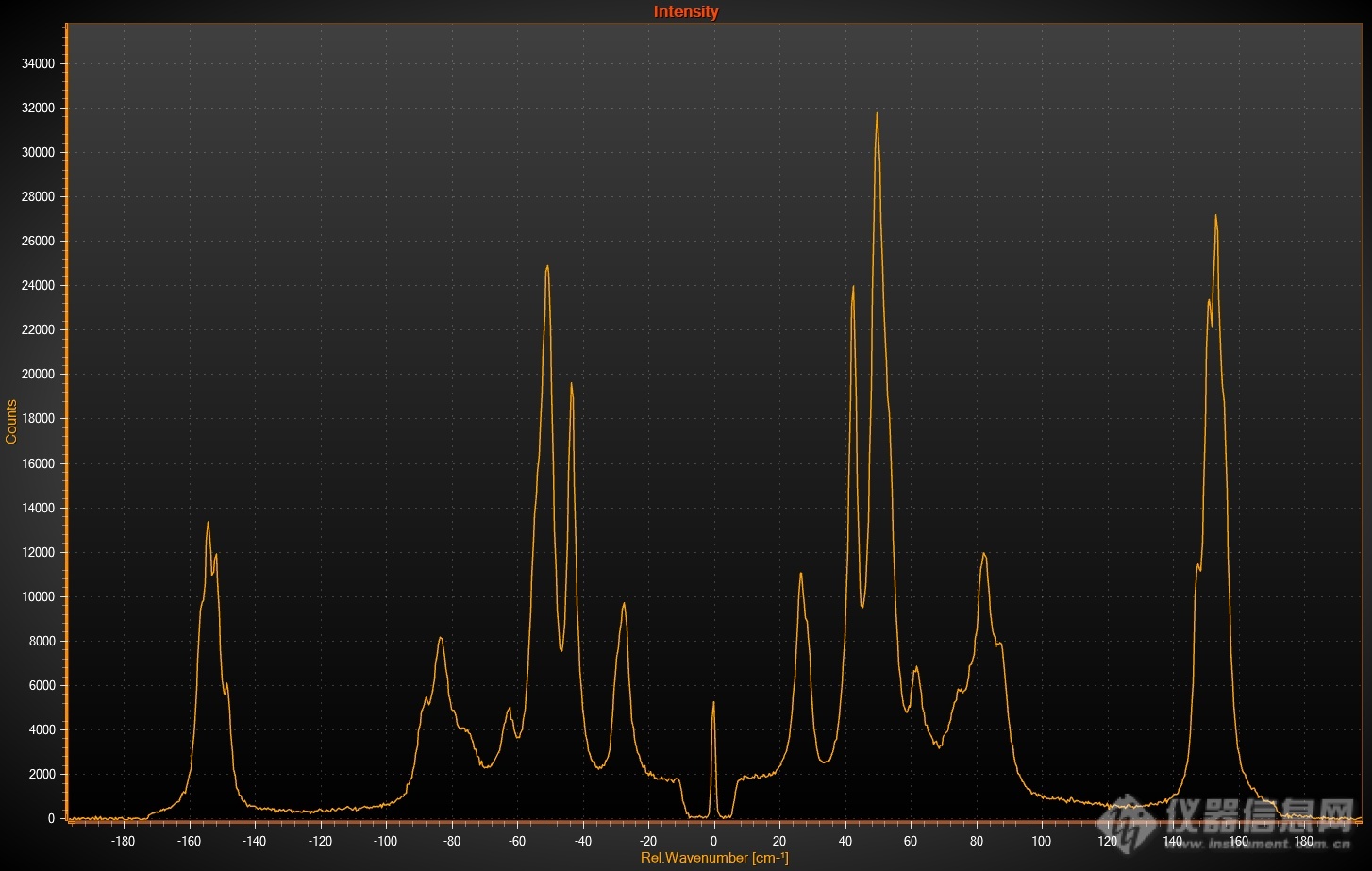Screen dimensions: 1372x871
Task: Click the '24000' y-axis tick label
Action: click(x=39, y=285)
